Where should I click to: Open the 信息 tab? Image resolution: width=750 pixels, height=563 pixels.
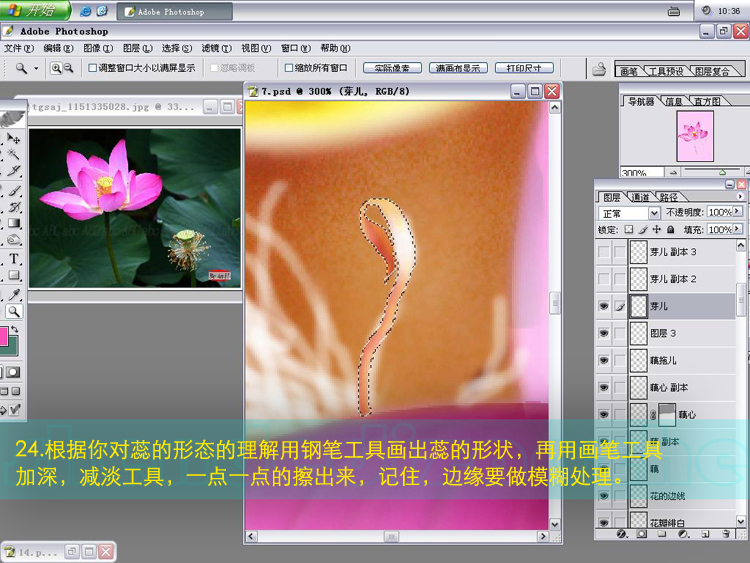point(673,101)
